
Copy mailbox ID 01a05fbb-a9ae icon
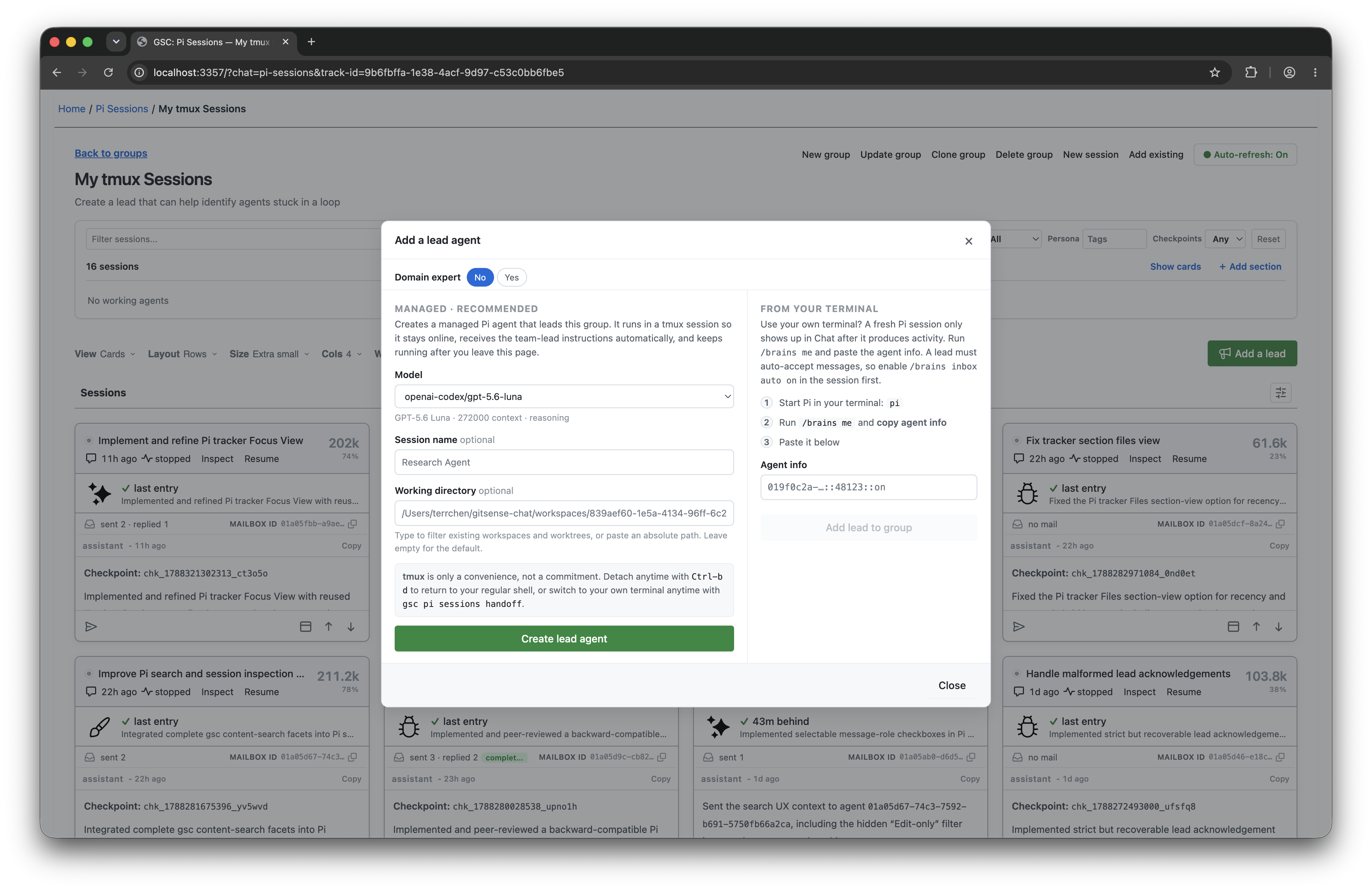[x=353, y=524]
